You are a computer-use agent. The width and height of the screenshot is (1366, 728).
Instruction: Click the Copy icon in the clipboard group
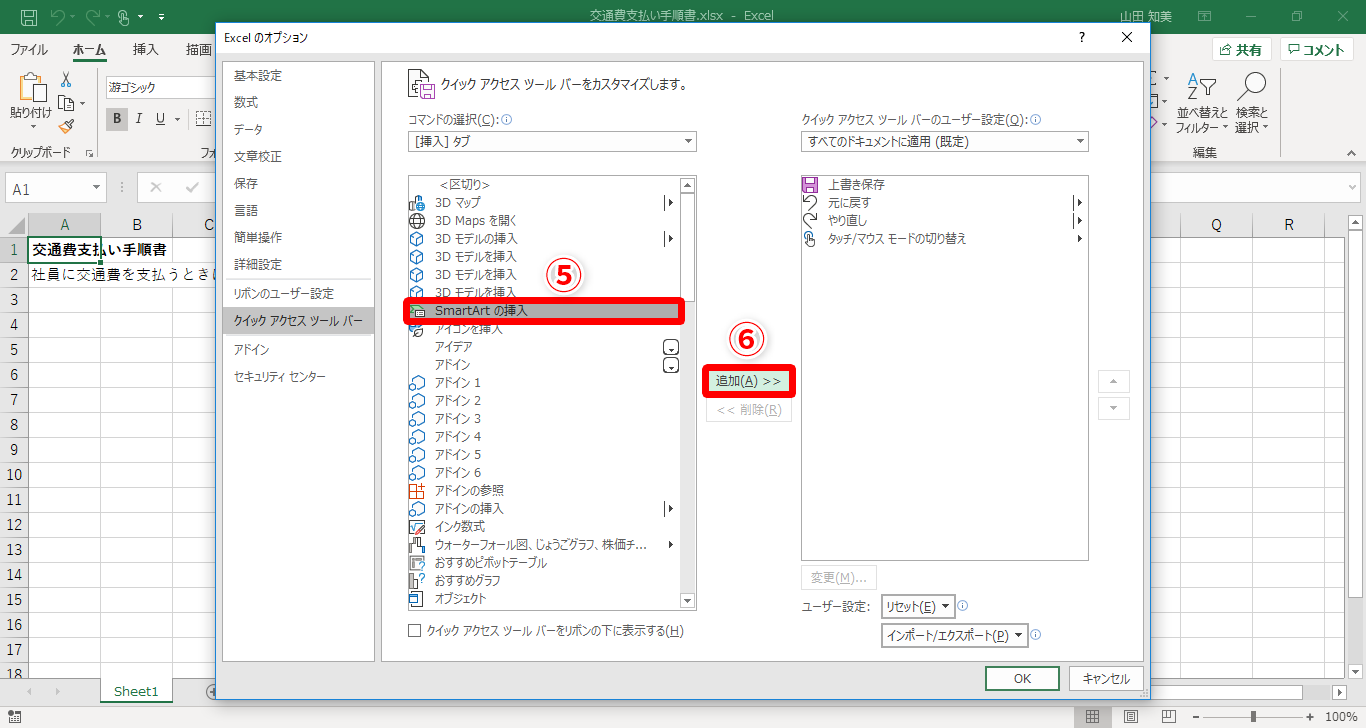tap(66, 103)
